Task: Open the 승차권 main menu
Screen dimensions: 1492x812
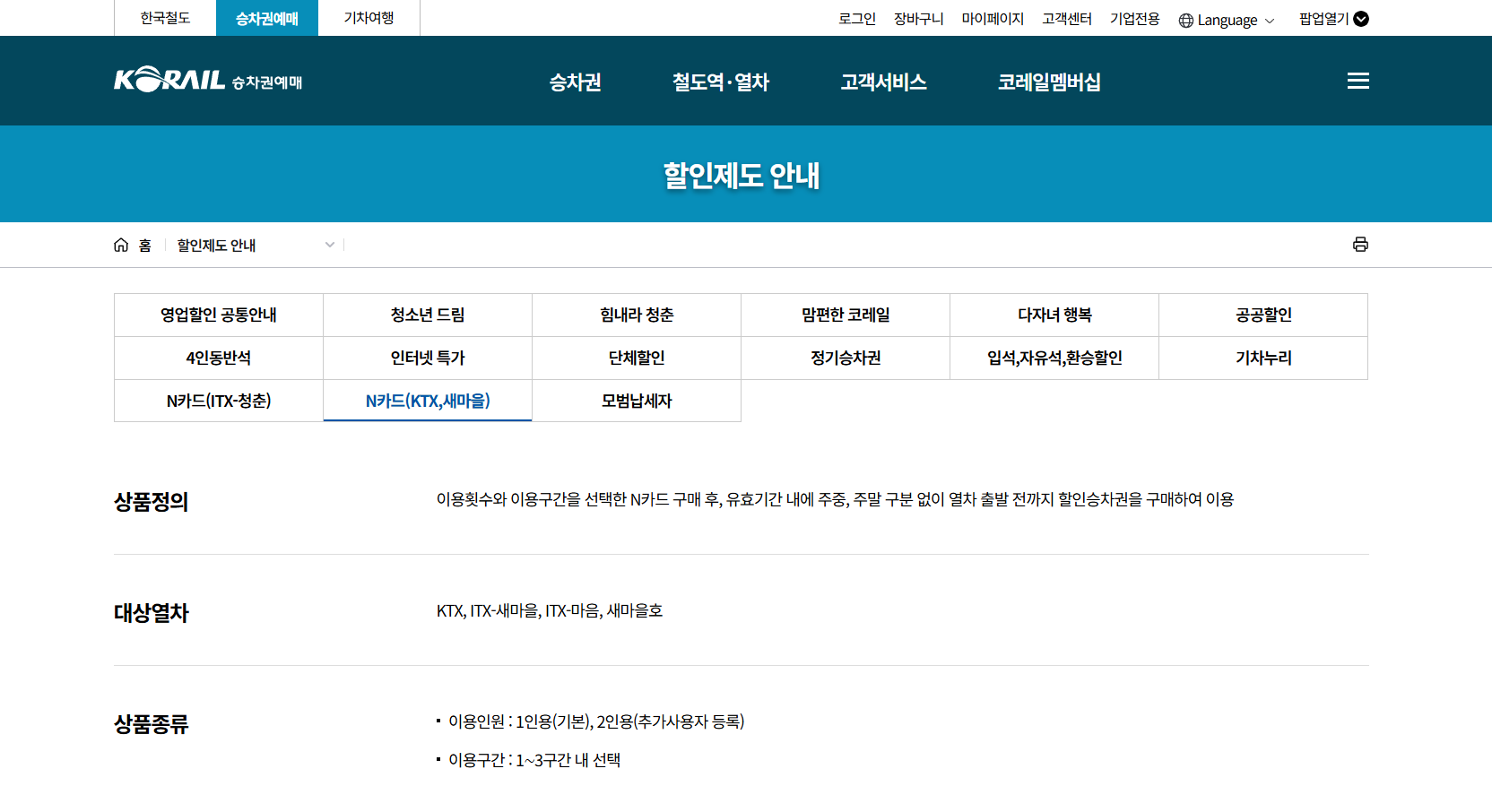Action: (575, 82)
